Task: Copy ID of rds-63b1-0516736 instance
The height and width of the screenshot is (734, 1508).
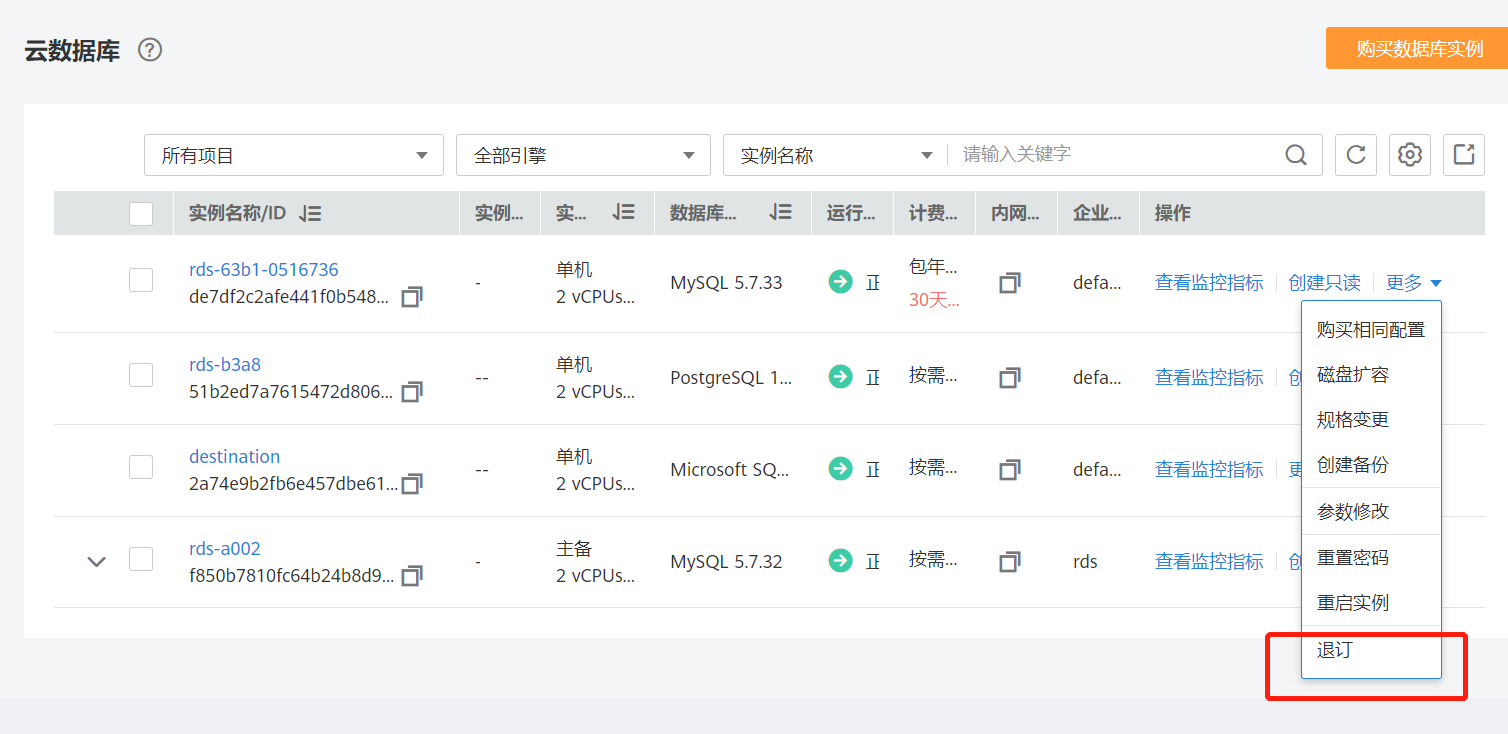Action: [x=411, y=297]
